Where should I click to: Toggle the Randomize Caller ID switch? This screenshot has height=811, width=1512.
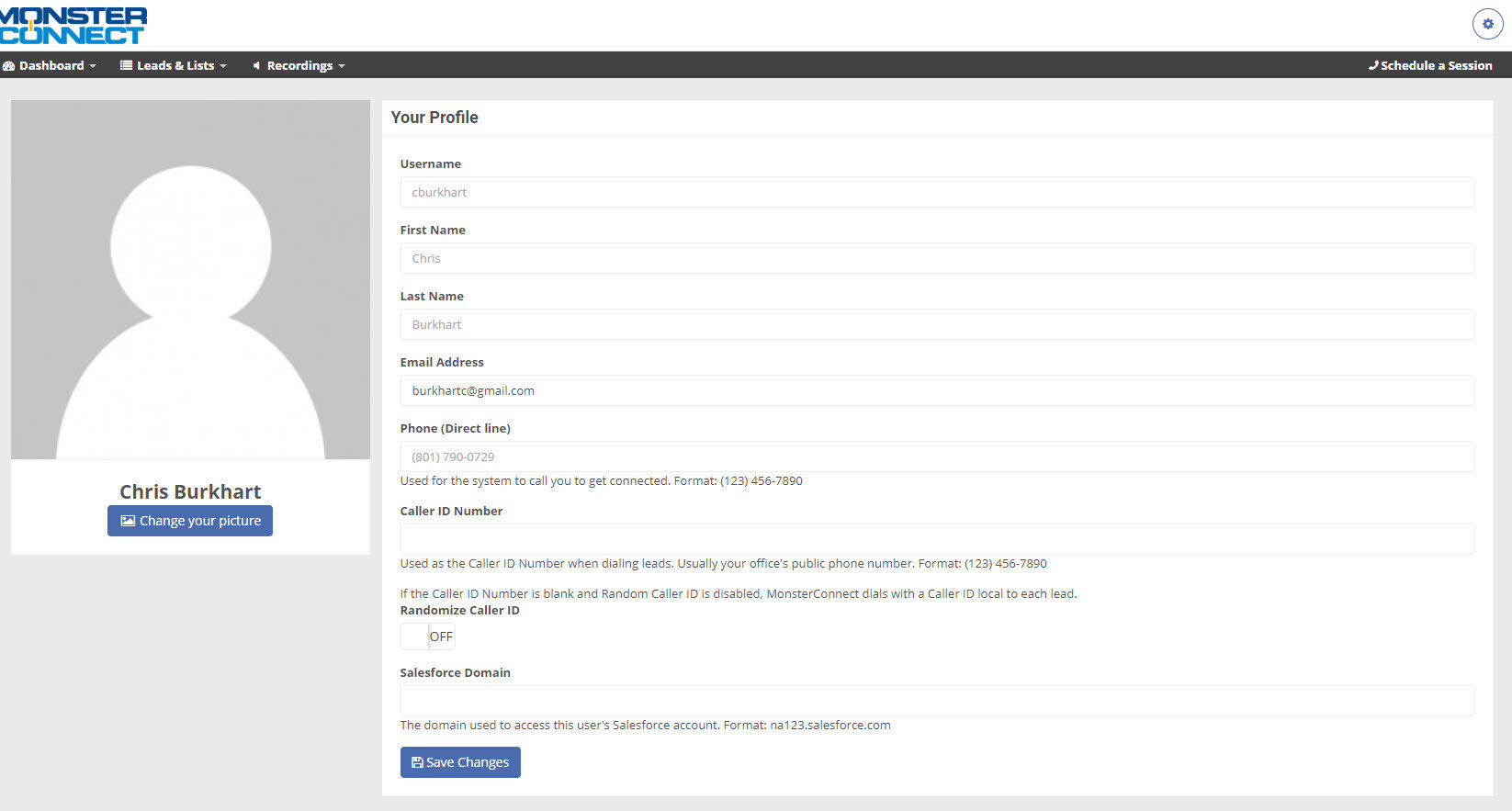pos(428,636)
